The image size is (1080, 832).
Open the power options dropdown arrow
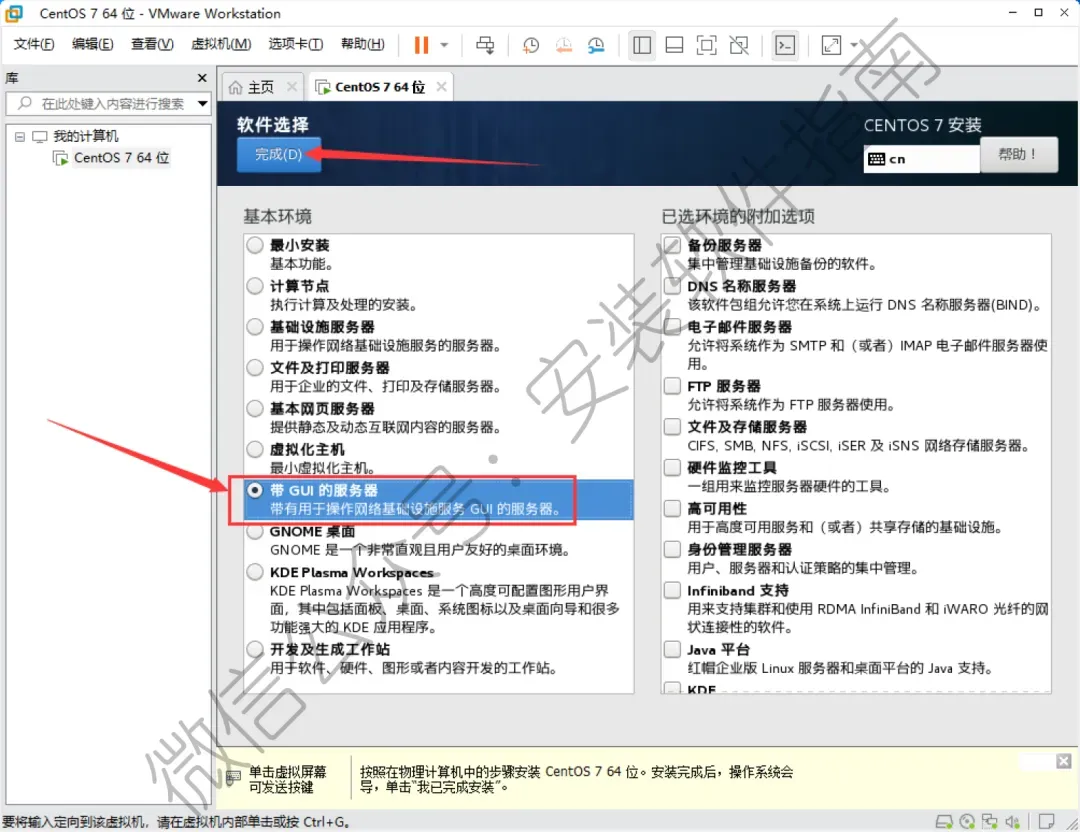click(x=444, y=45)
